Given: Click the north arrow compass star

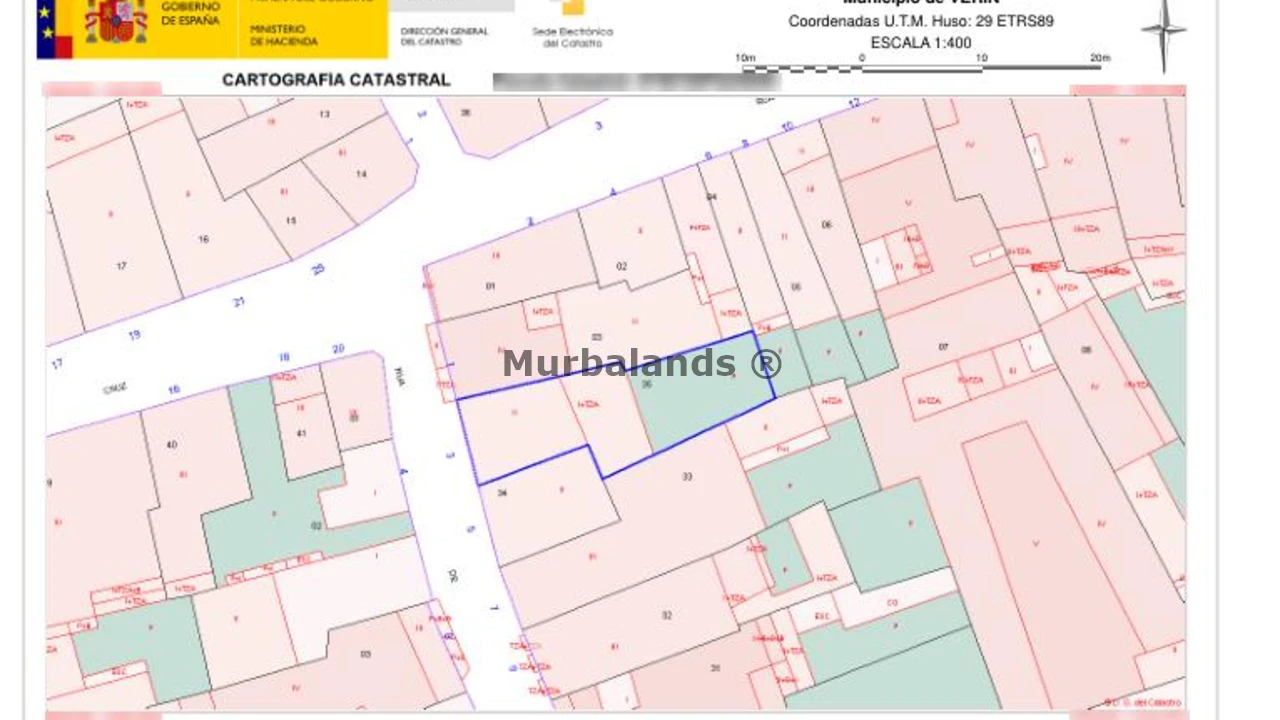Looking at the screenshot, I should pos(1163,33).
